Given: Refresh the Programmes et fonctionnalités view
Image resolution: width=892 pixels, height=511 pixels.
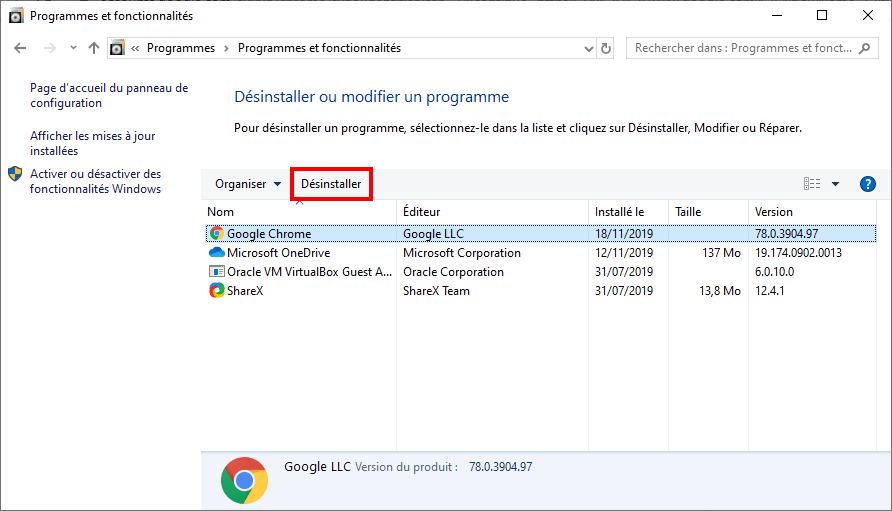Looking at the screenshot, I should click(606, 48).
